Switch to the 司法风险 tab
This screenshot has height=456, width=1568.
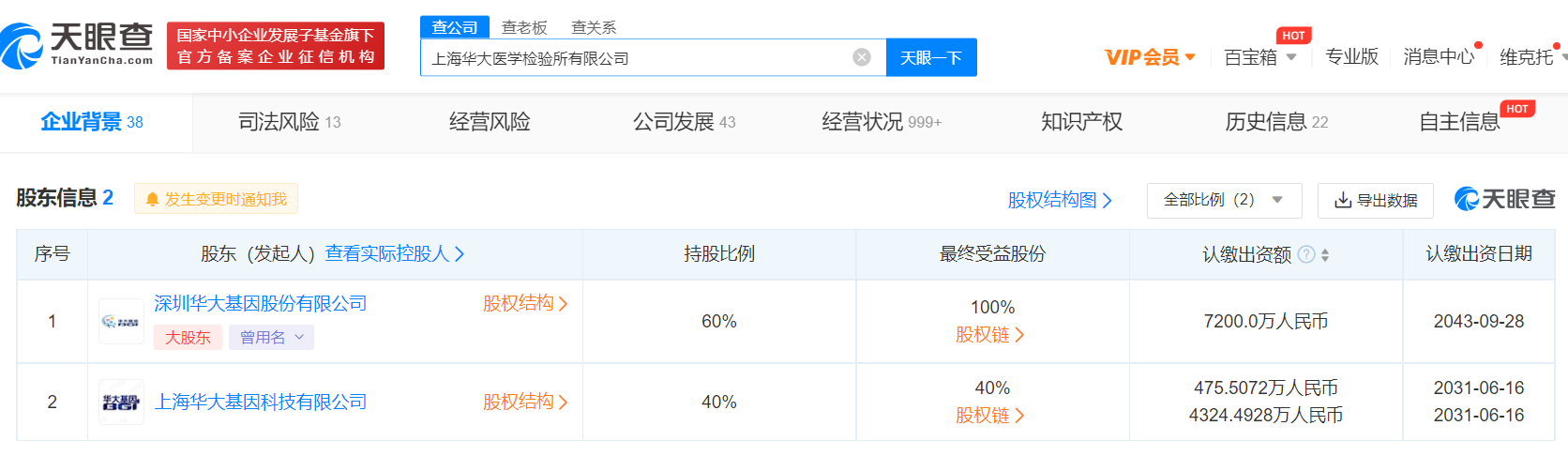coord(289,122)
